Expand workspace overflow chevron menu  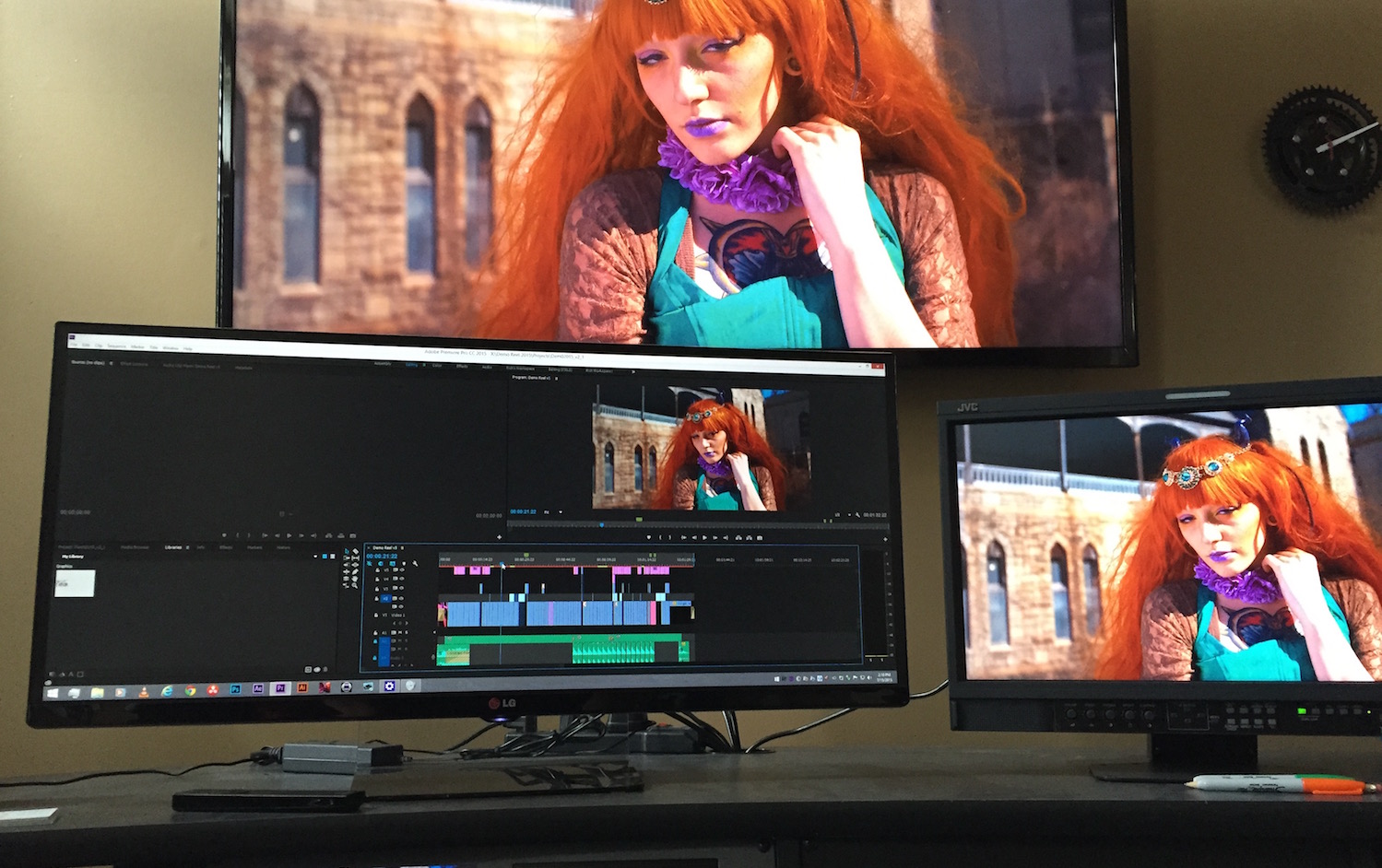[634, 369]
